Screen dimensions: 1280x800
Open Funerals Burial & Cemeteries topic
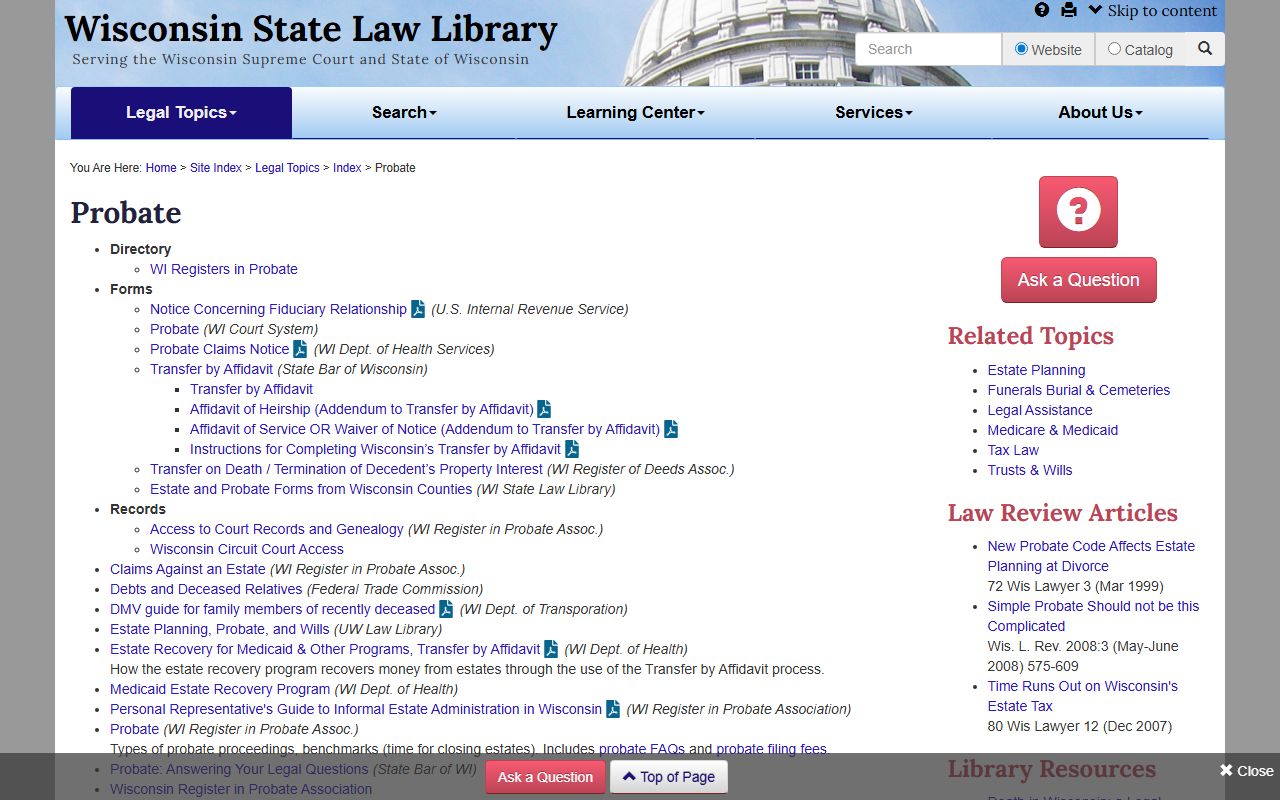(1079, 390)
